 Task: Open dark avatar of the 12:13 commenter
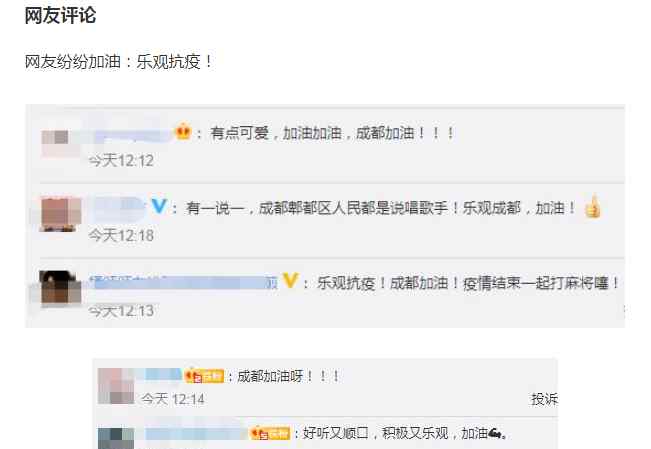60,288
